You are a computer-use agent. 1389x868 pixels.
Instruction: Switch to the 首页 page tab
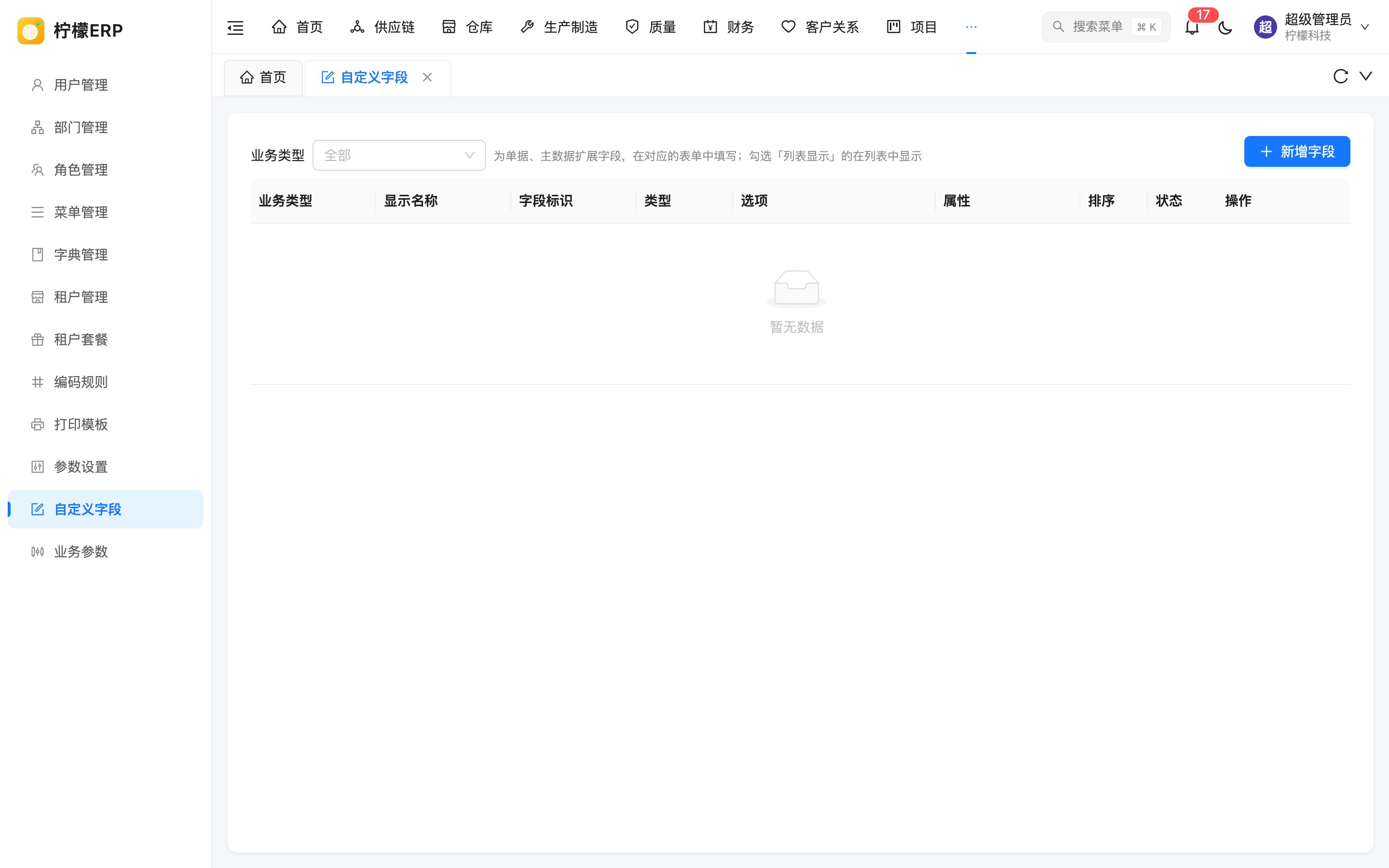pos(263,78)
